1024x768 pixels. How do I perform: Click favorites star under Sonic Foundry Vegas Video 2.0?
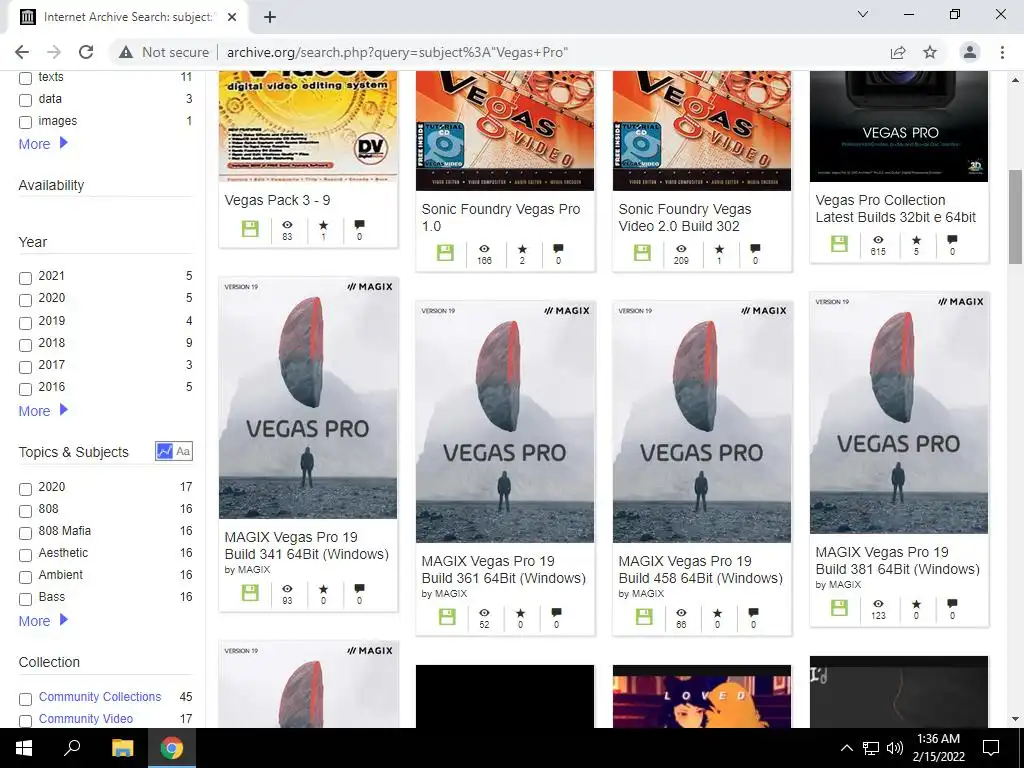click(x=719, y=249)
